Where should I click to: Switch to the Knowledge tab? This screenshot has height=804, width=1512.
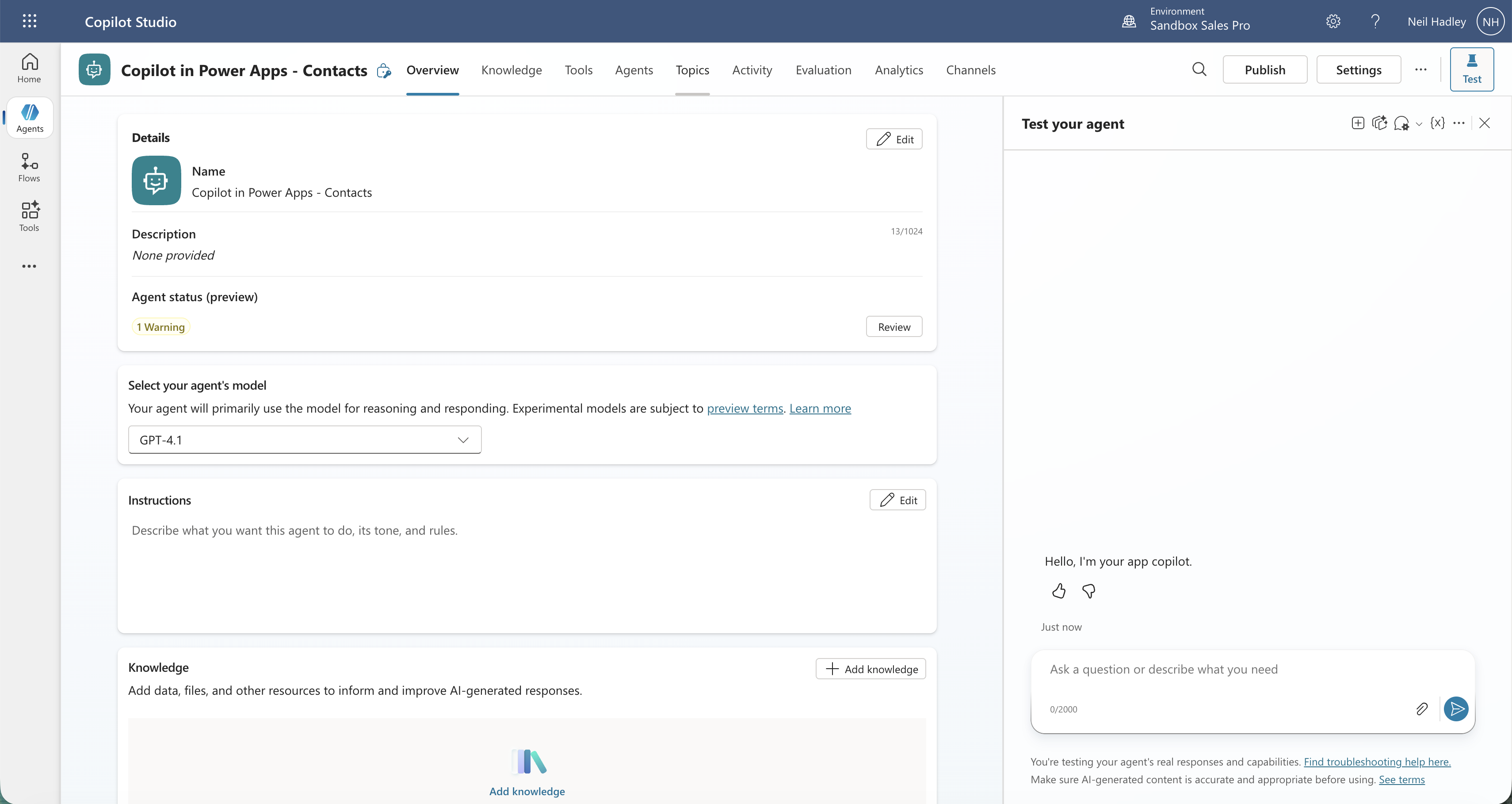511,70
